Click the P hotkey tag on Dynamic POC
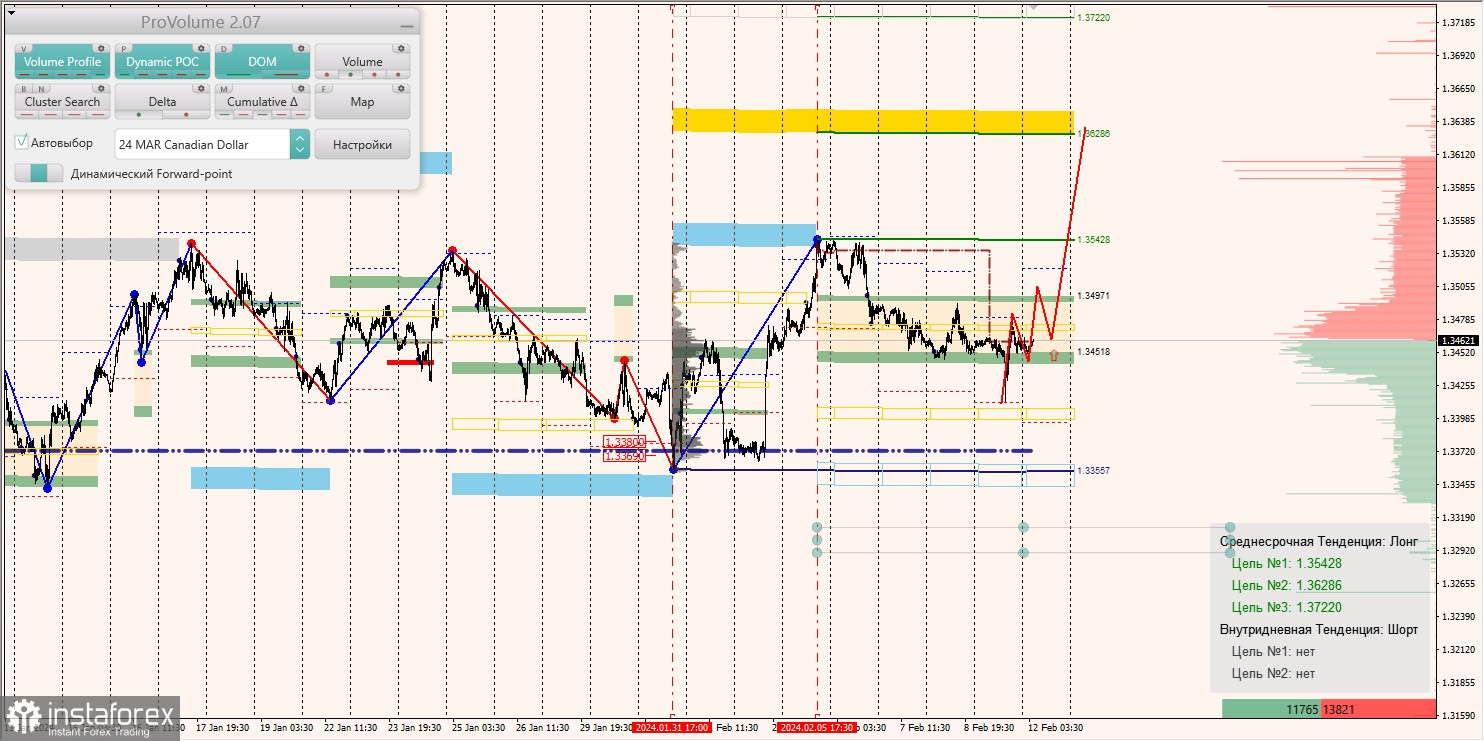Image resolution: width=1484 pixels, height=741 pixels. coord(124,48)
